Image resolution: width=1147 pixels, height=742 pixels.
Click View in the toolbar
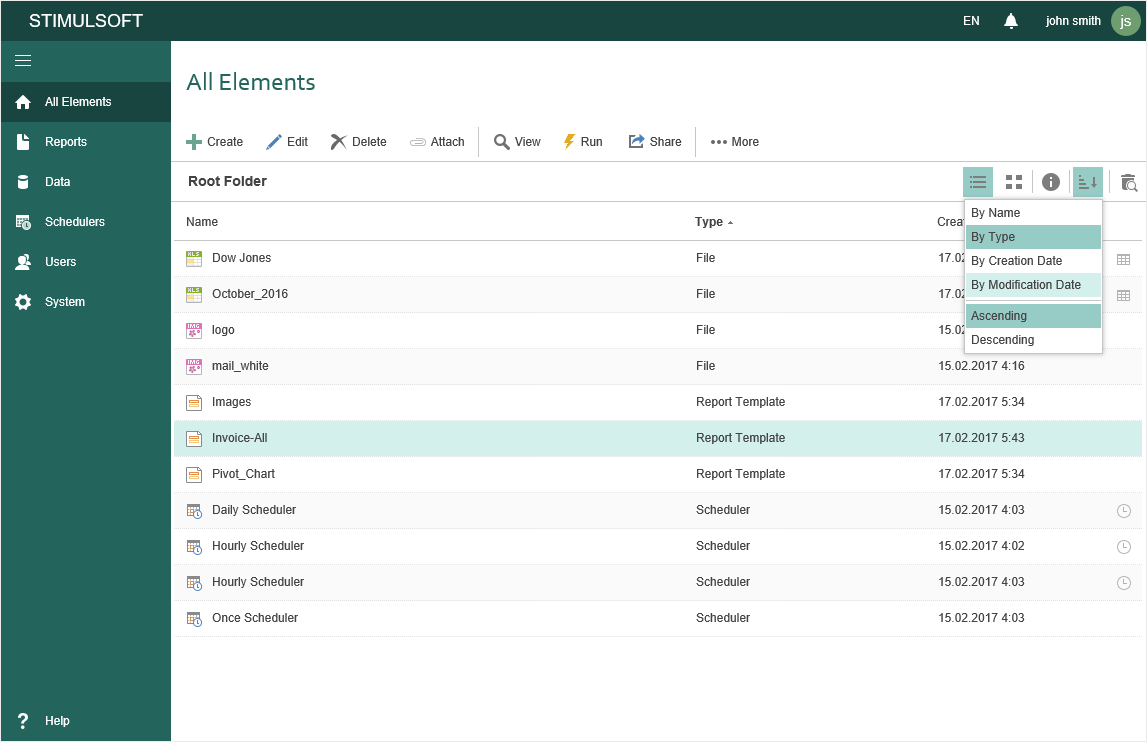click(x=517, y=142)
